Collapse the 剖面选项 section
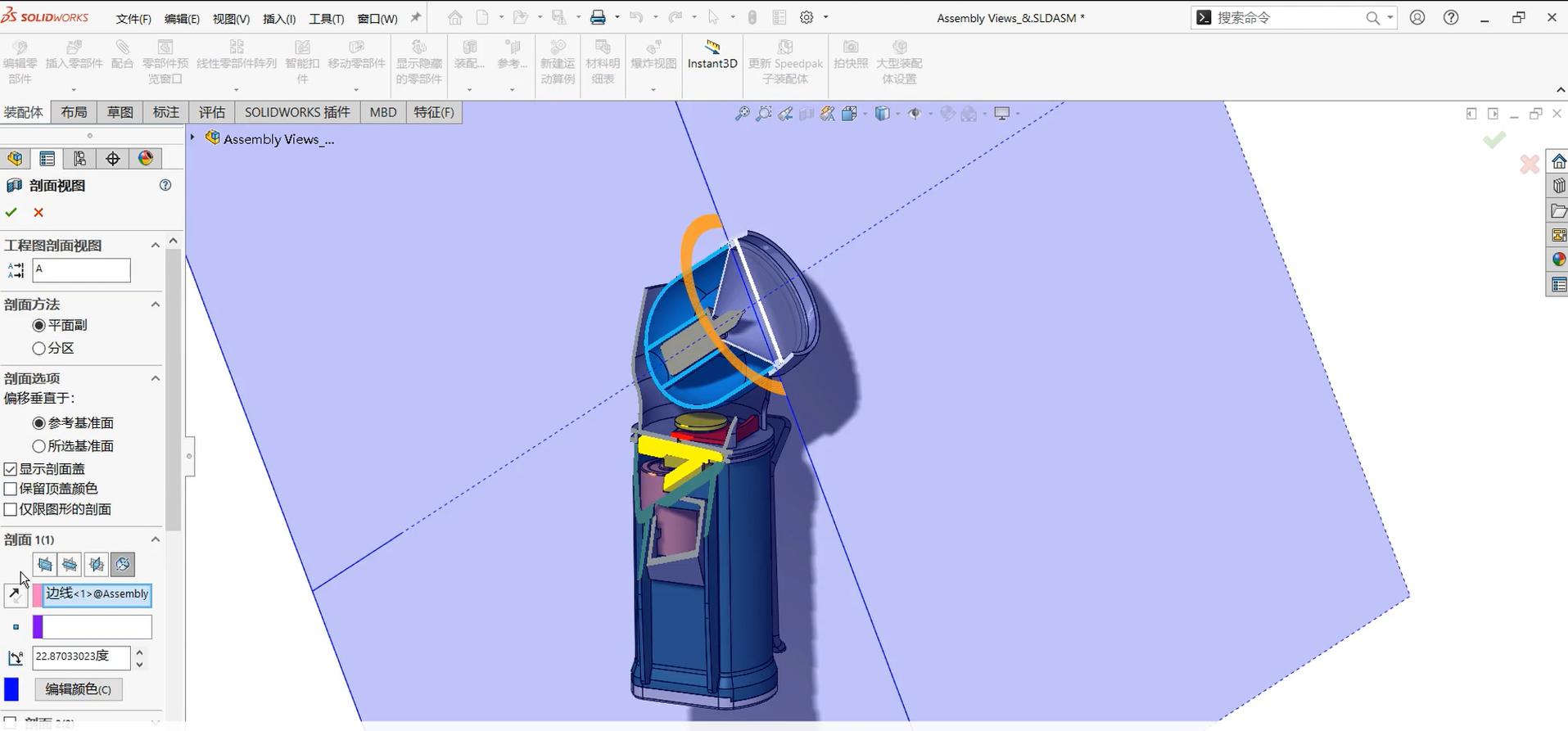Viewport: 1568px width, 731px height. (155, 378)
